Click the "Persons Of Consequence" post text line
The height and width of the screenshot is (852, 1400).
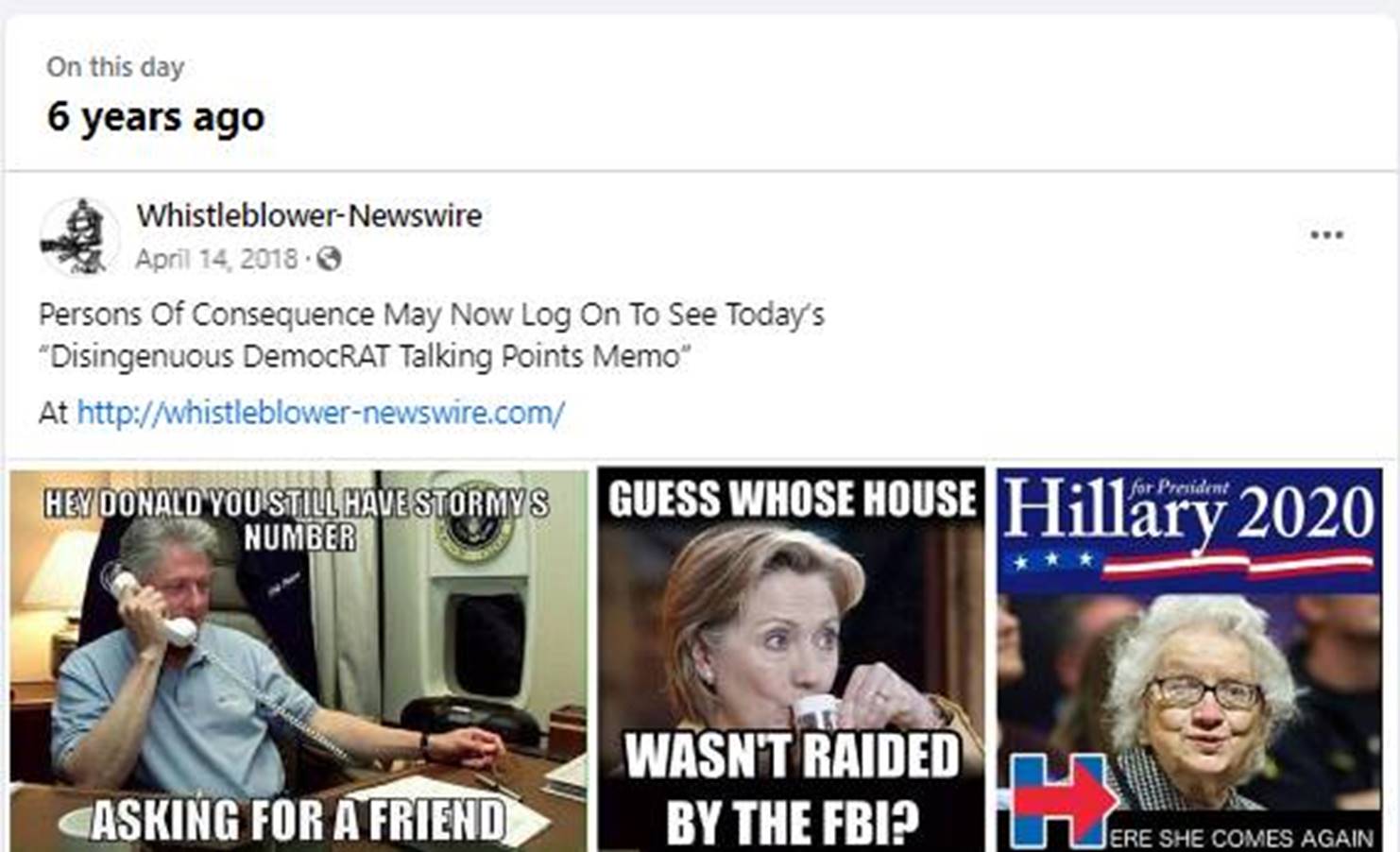tap(432, 315)
